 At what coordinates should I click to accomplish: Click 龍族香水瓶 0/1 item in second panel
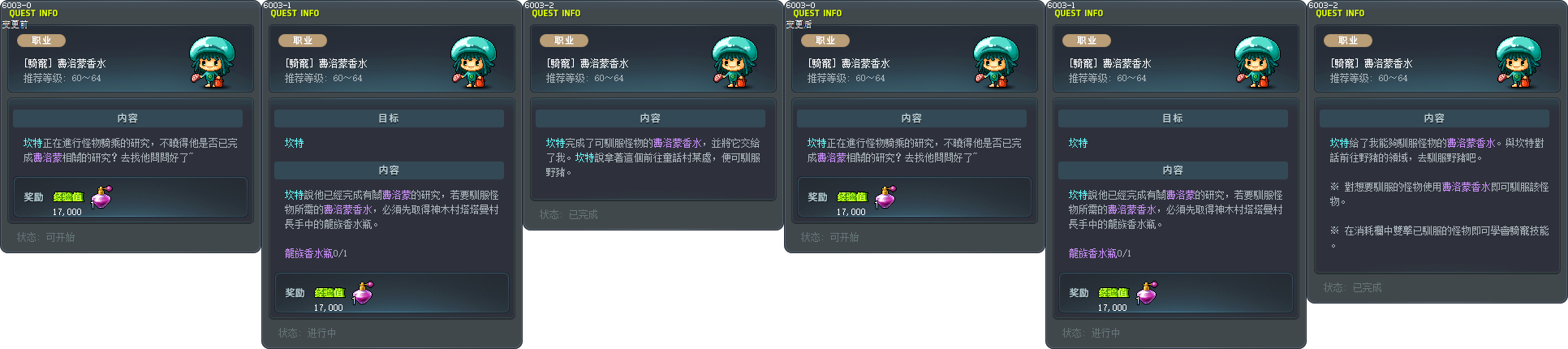316,253
